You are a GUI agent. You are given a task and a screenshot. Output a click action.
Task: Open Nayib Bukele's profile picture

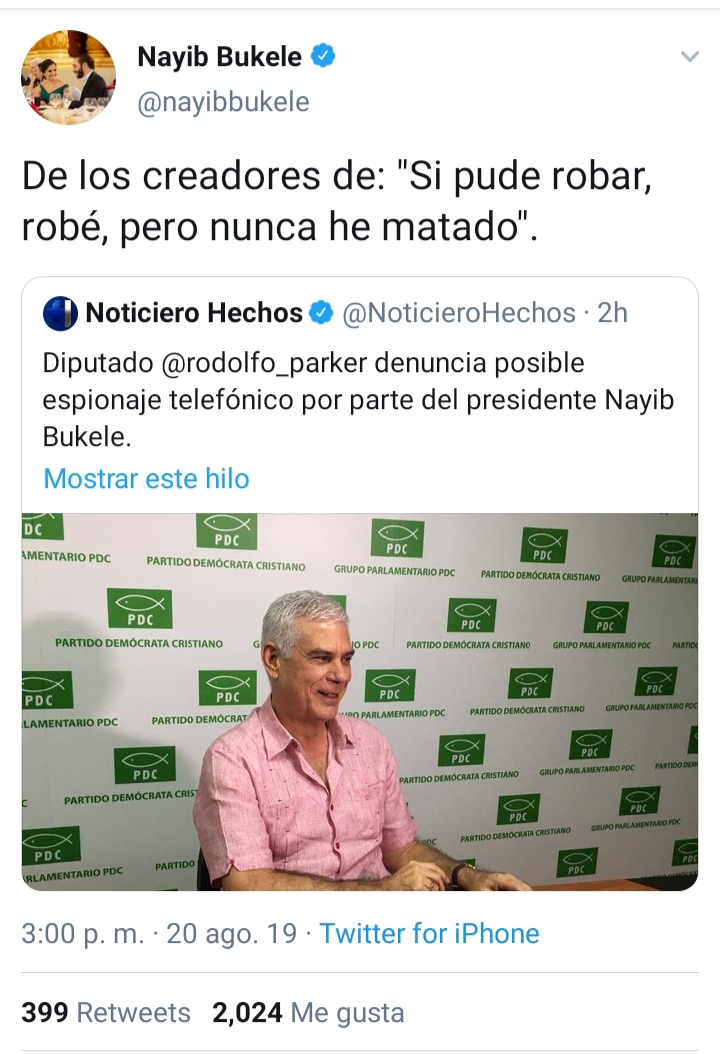pos(68,77)
